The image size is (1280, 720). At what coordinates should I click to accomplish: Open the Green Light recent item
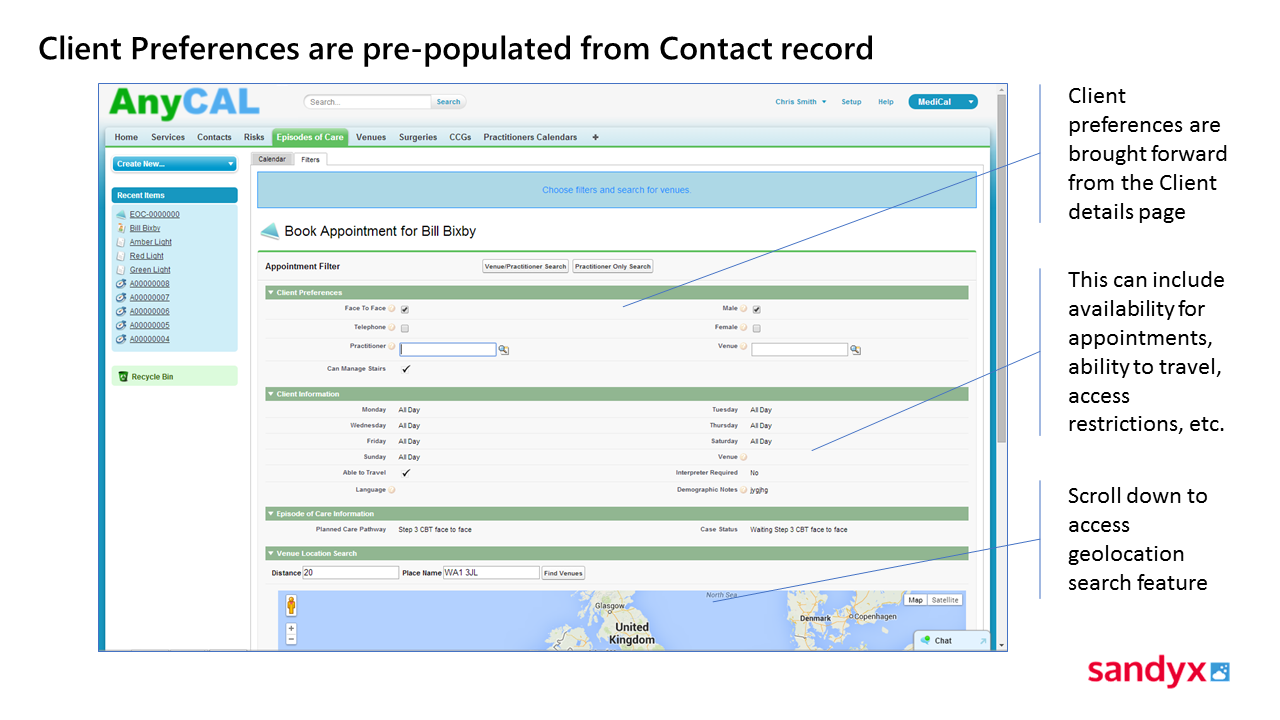pos(150,270)
